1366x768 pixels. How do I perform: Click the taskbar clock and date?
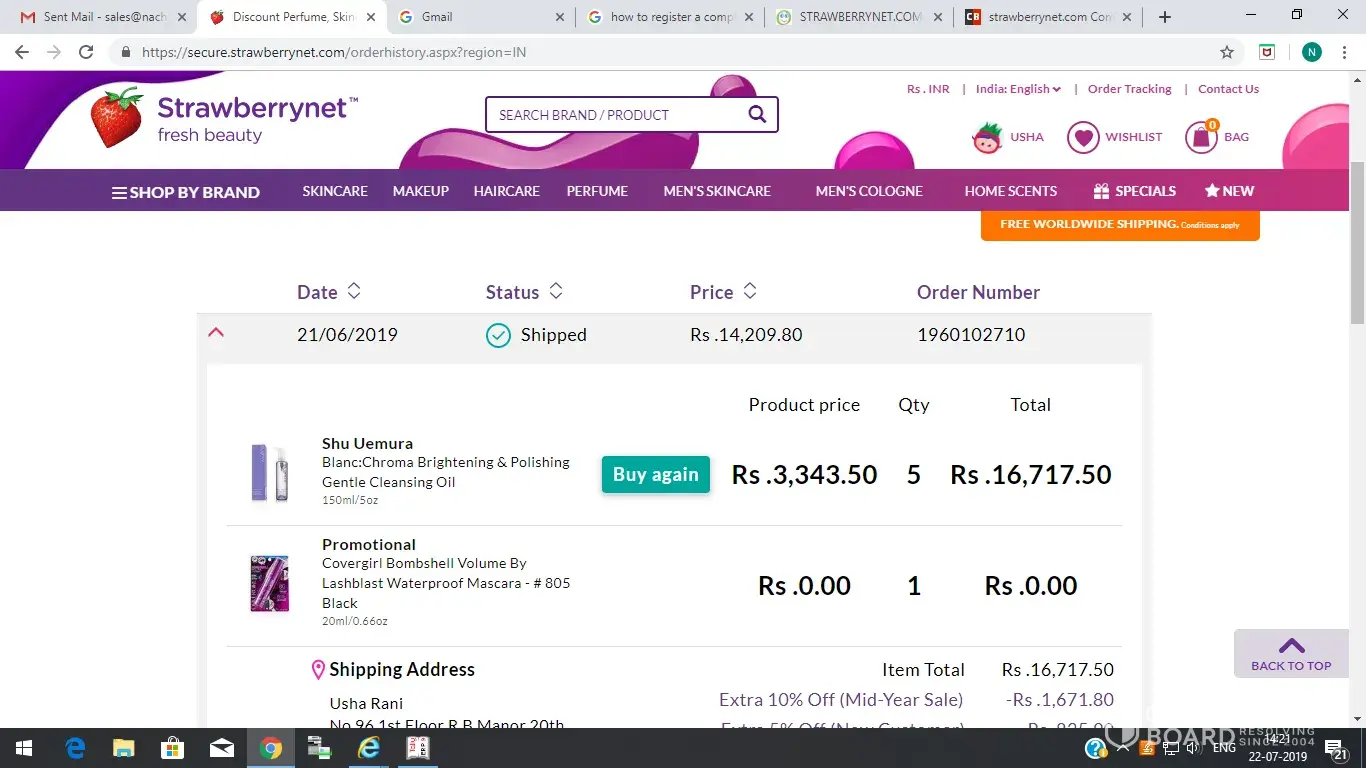click(1280, 748)
